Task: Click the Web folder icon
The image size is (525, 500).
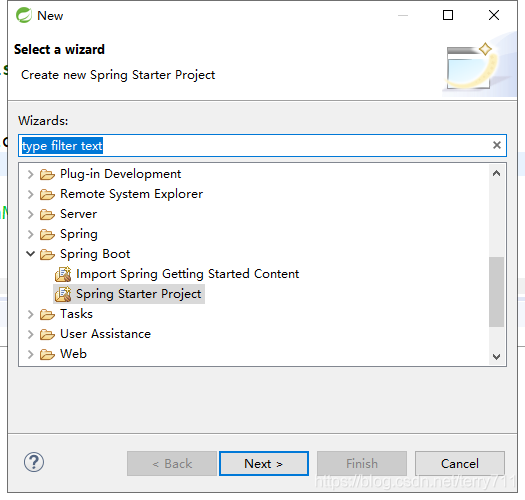Action: coord(47,354)
